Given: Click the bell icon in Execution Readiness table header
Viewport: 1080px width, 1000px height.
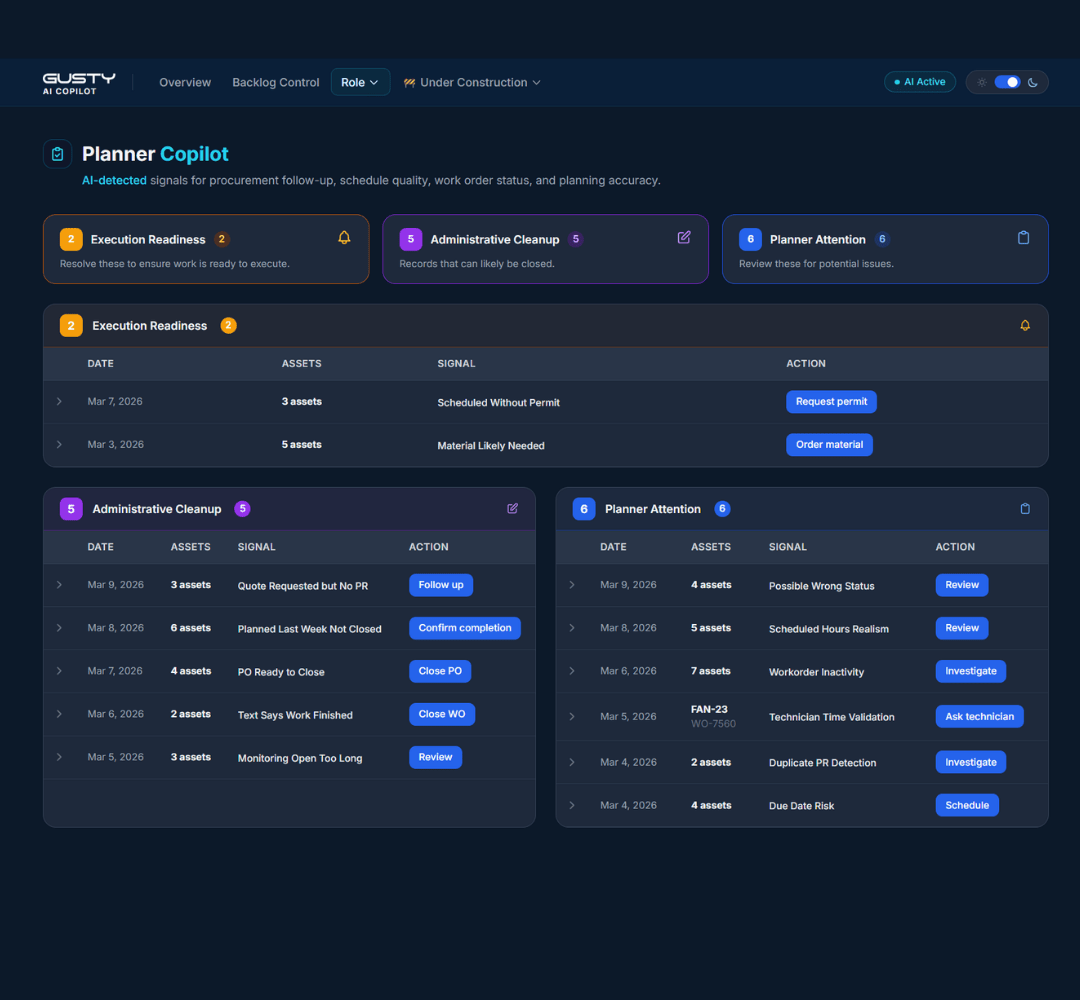Looking at the screenshot, I should [1024, 325].
